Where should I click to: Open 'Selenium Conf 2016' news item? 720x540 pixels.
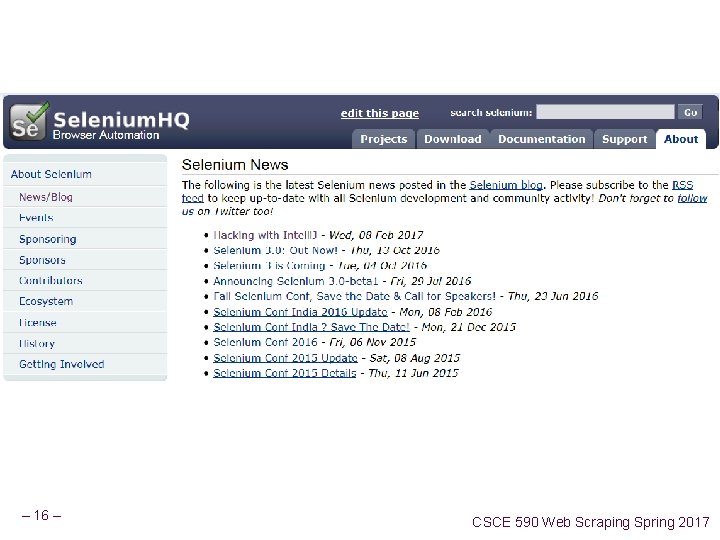click(x=265, y=342)
